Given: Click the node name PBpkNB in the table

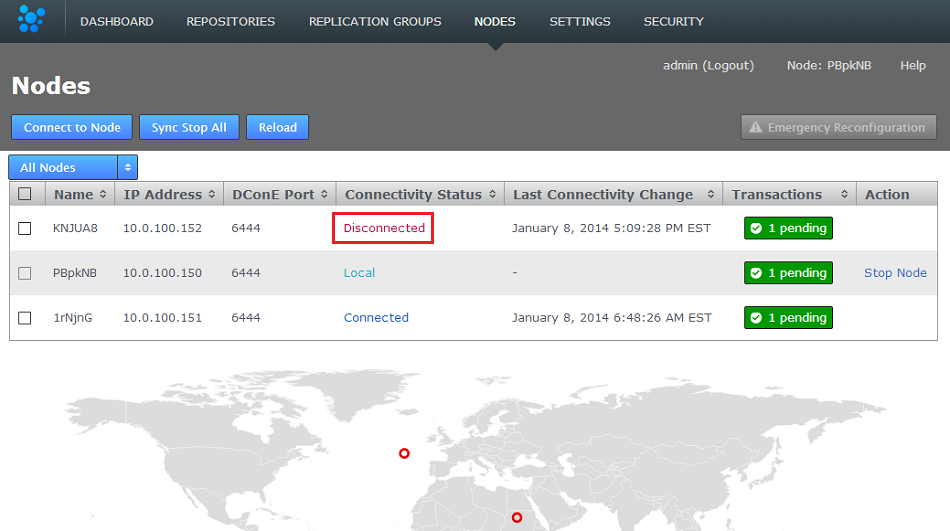Looking at the screenshot, I should click(x=75, y=273).
